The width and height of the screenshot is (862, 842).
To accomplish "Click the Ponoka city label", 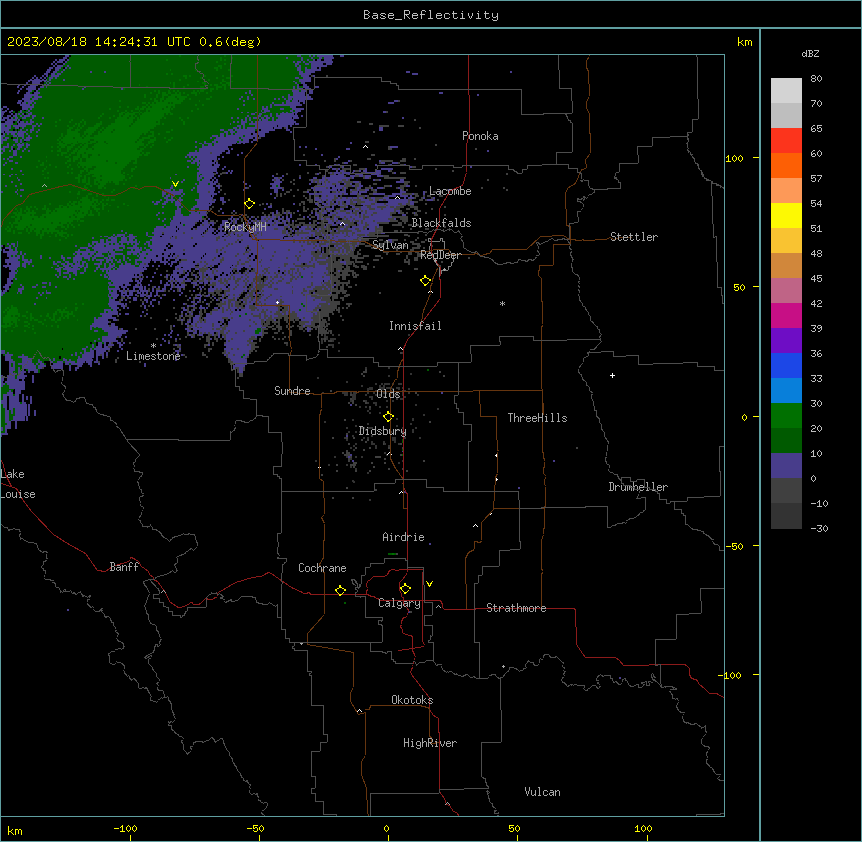I will pyautogui.click(x=480, y=136).
